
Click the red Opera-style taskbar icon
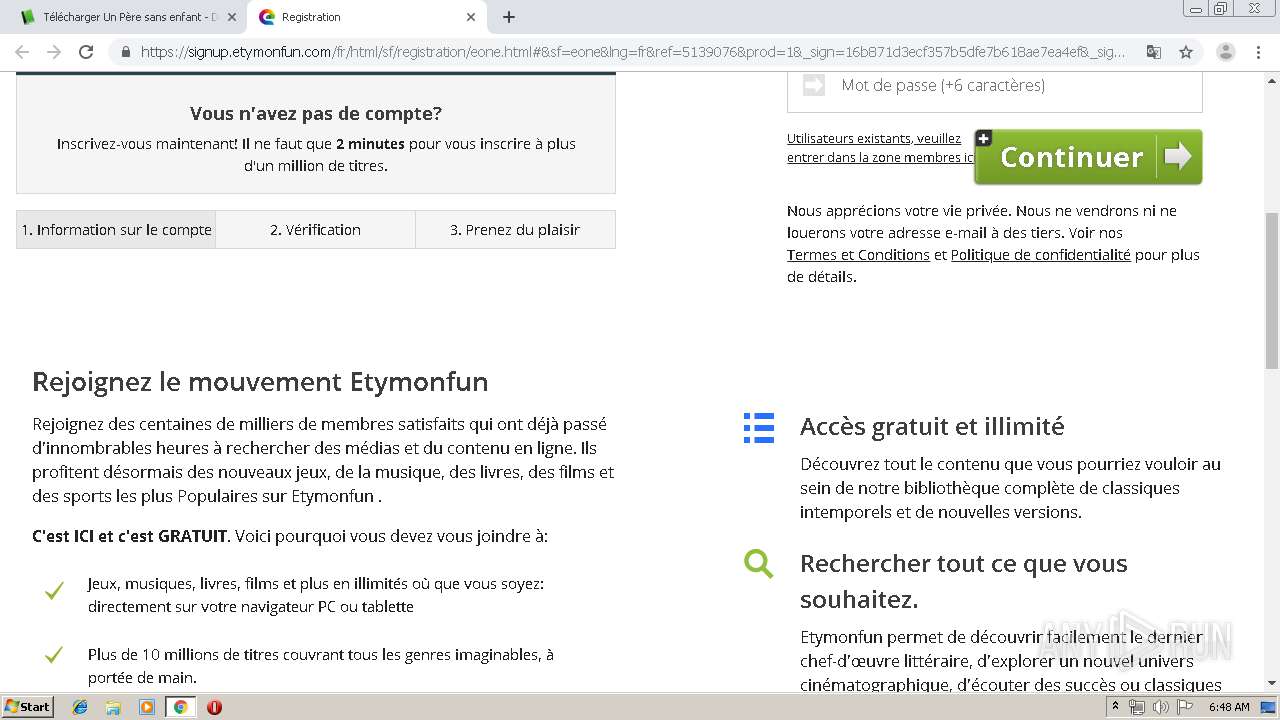tap(214, 707)
